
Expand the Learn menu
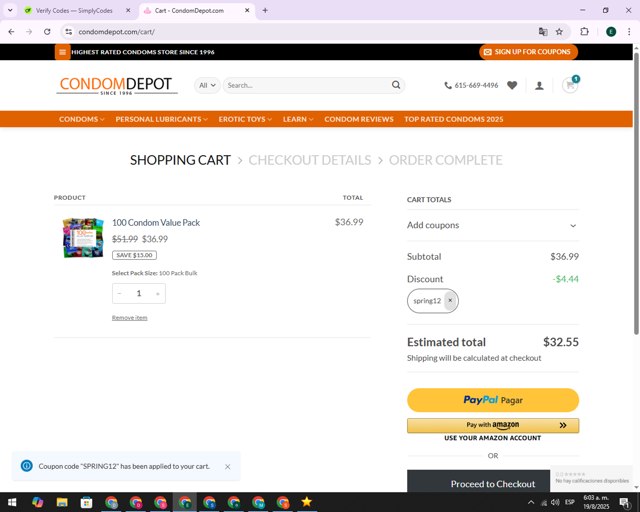click(x=298, y=119)
